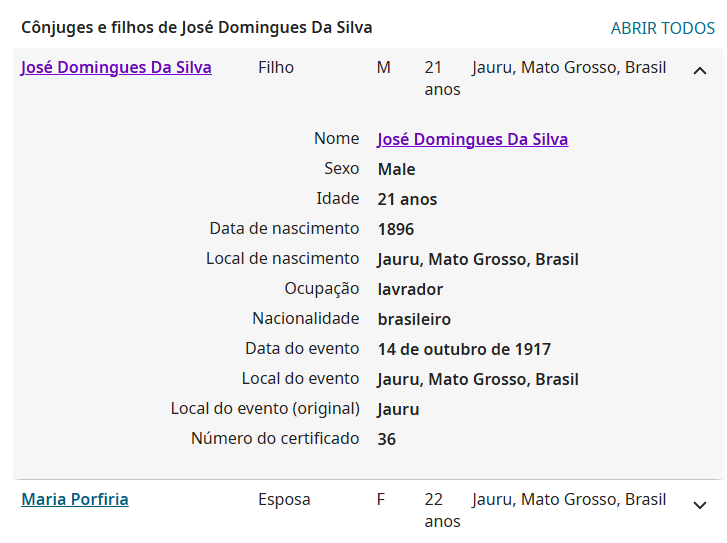Expand Maria Porfiria's row chevron
727x543 pixels.
click(x=699, y=505)
